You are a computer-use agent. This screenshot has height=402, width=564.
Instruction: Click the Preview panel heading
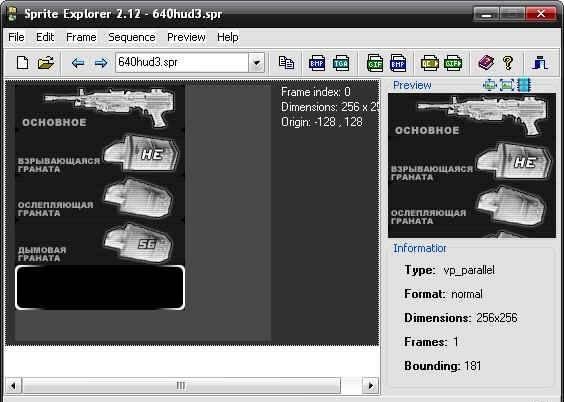[x=412, y=85]
